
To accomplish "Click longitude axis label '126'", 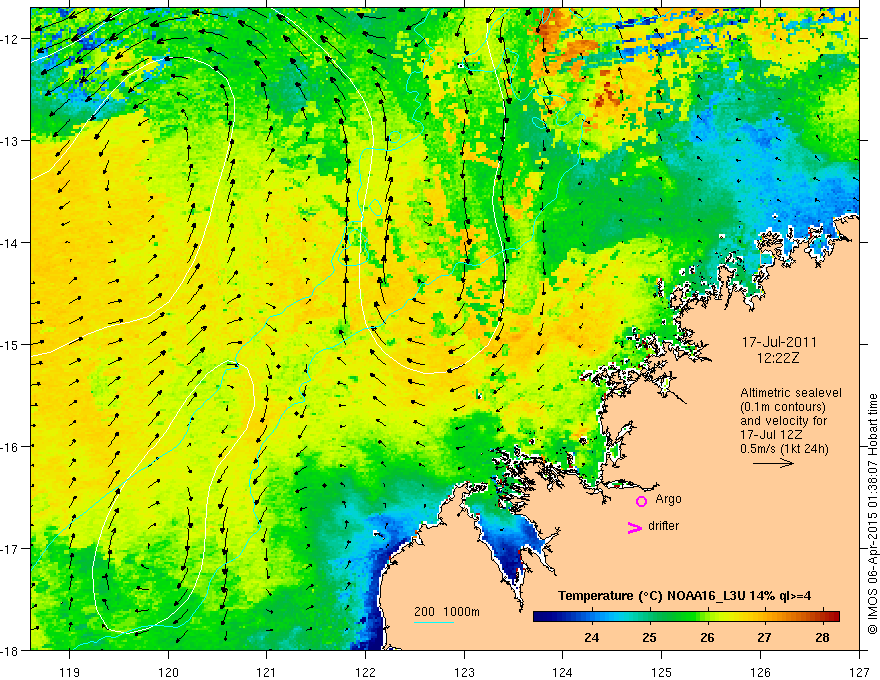I will (760, 672).
